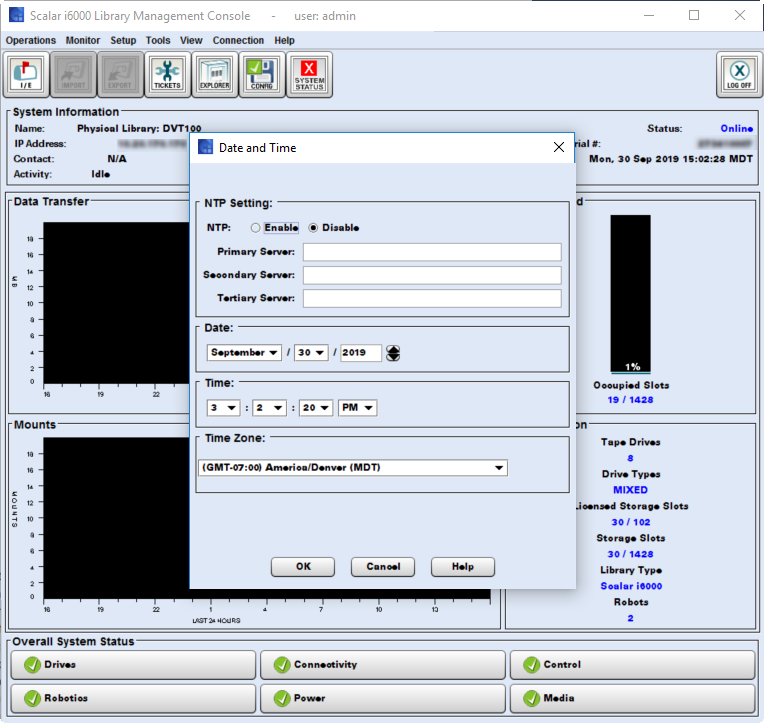The width and height of the screenshot is (764, 723).
Task: Click the Online status text
Action: [x=737, y=128]
